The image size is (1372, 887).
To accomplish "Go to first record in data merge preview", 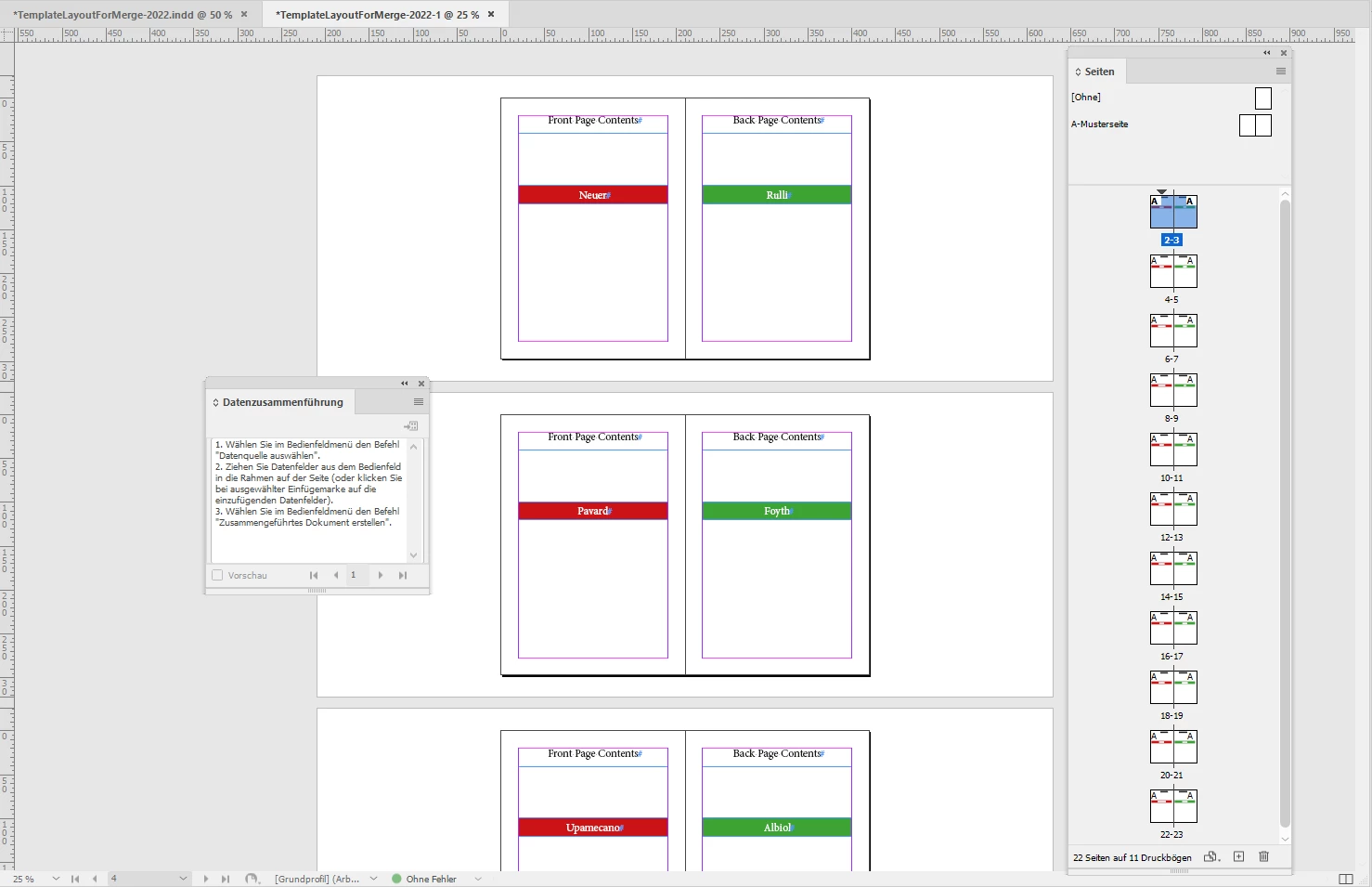I will point(314,575).
